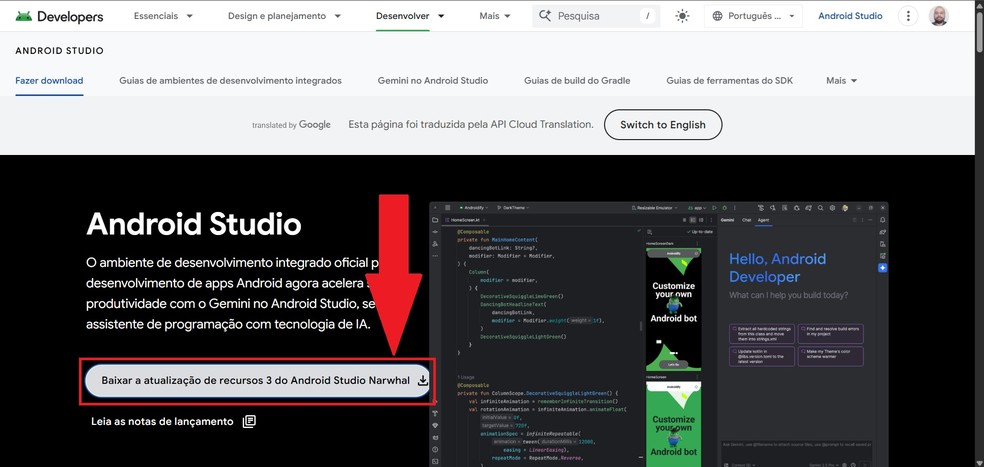Click the Gemini sparkle icon in IDE preview
Viewport: 984px width, 467px height.
[882, 268]
